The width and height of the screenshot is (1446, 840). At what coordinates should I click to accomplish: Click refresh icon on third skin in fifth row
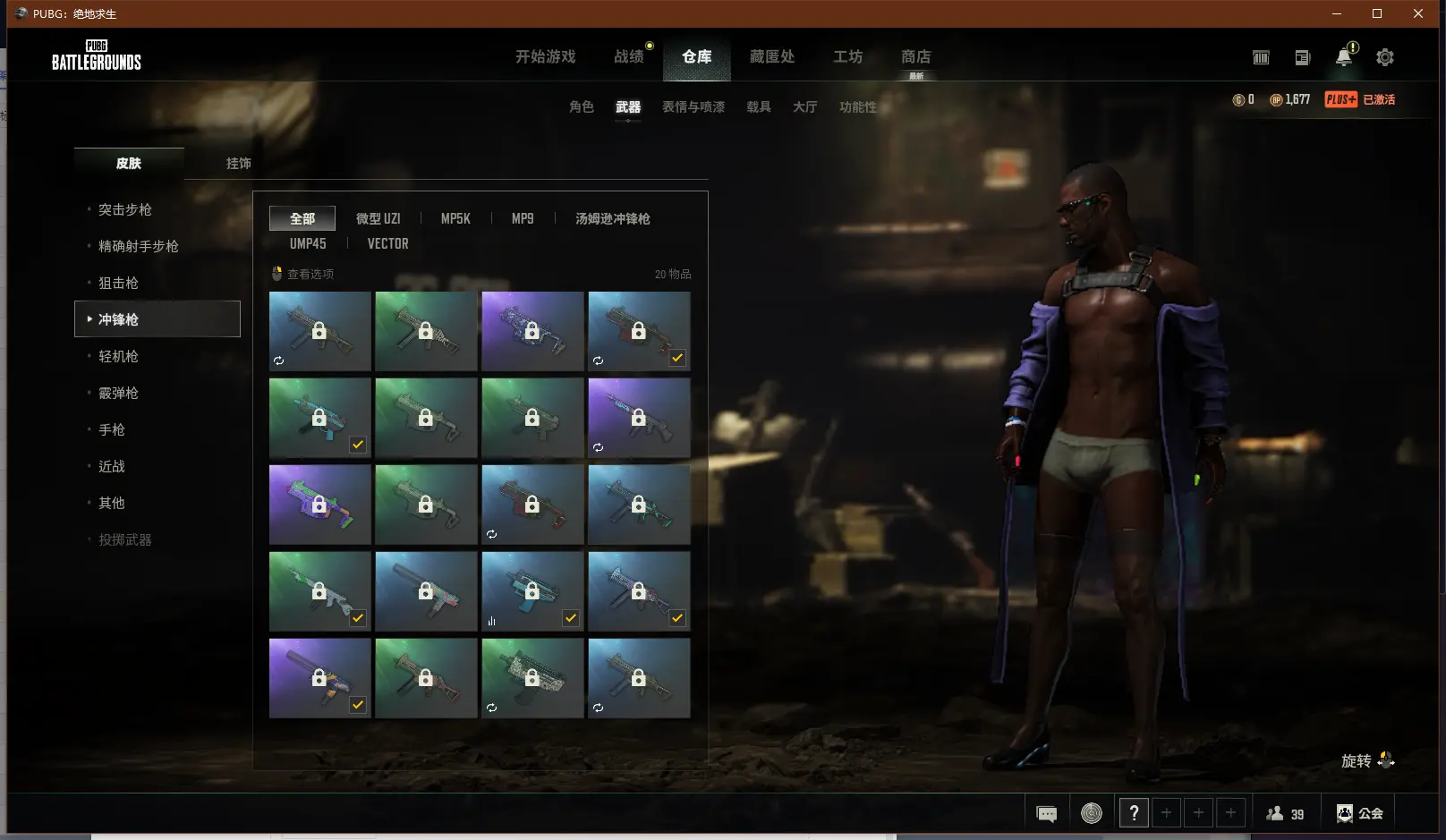tap(491, 708)
